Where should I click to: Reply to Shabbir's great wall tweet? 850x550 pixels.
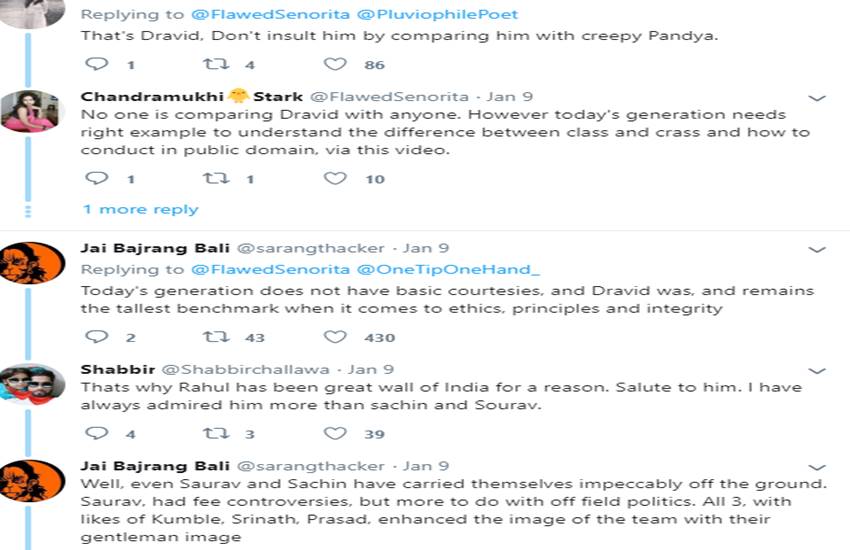click(97, 433)
